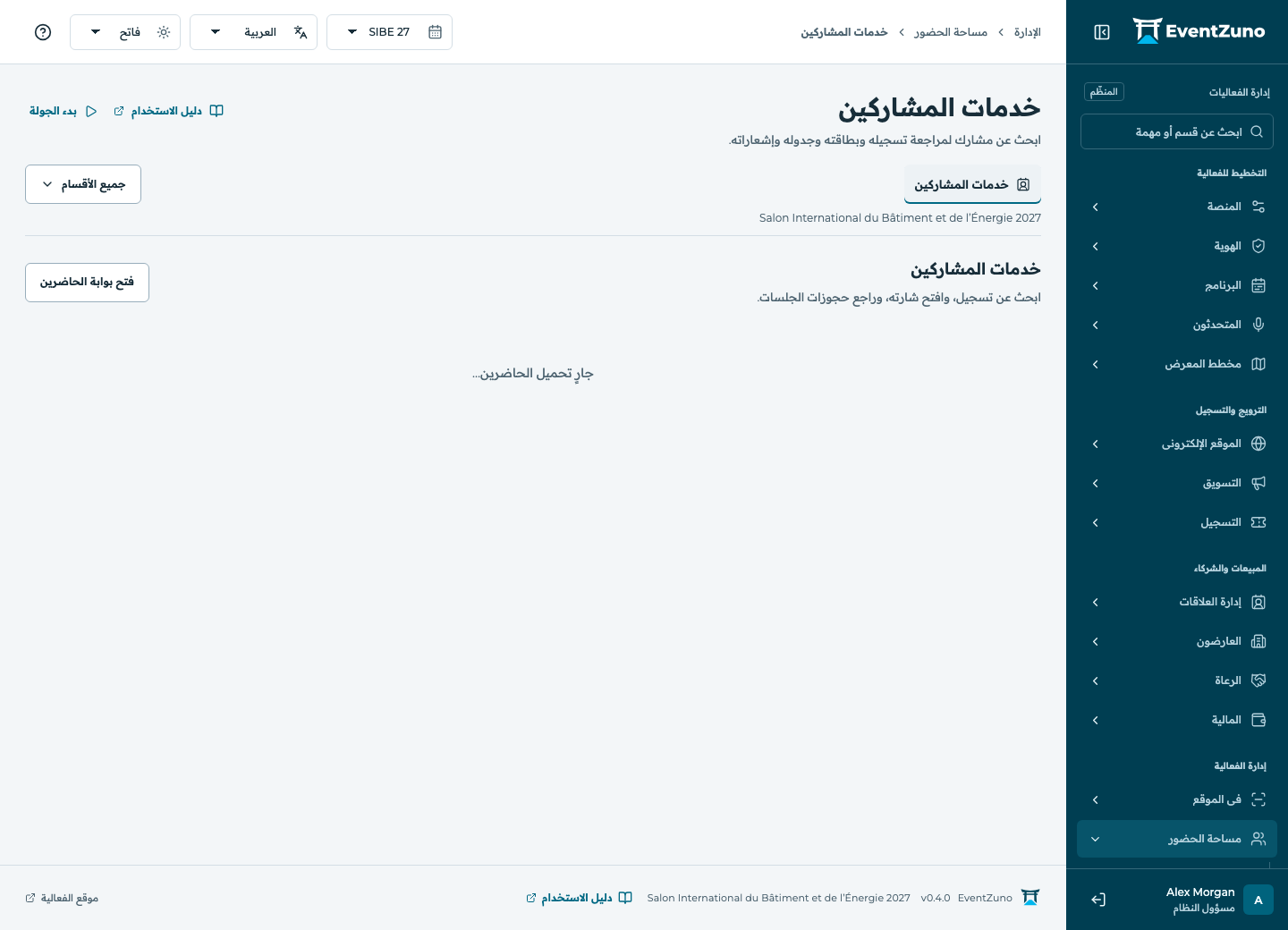
Task: Click the التسويق megaphone icon
Action: click(x=1258, y=483)
